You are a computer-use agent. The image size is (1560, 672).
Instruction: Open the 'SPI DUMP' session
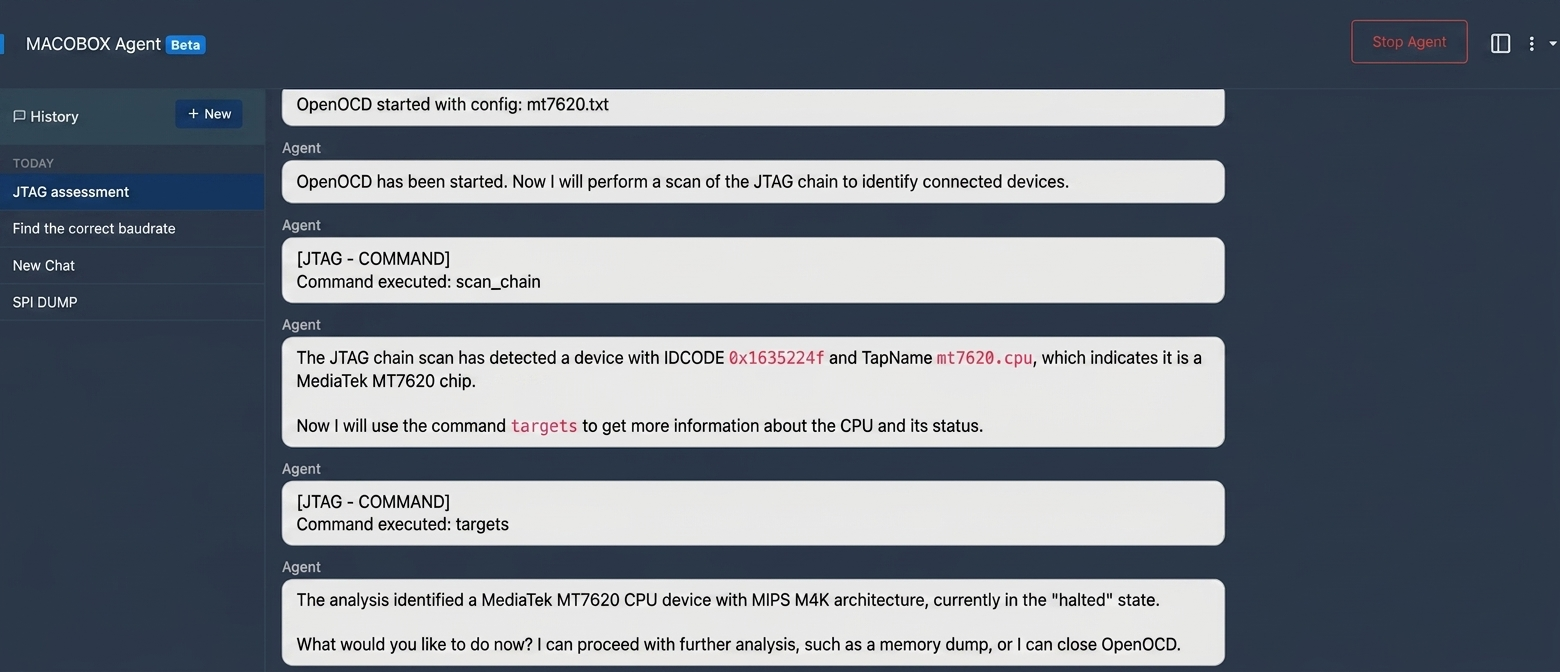44,301
